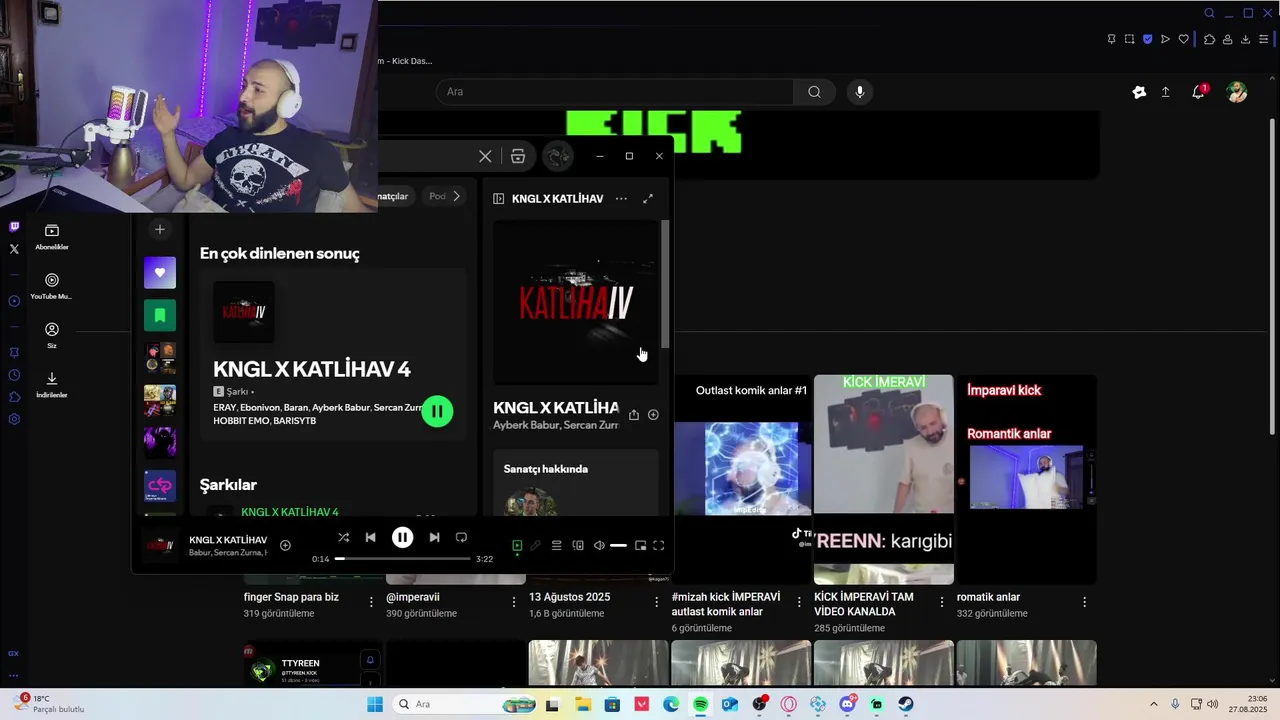Open the KNGL X KATLİHAV 4 top result card
Image resolution: width=1280 pixels, height=720 pixels.
333,356
